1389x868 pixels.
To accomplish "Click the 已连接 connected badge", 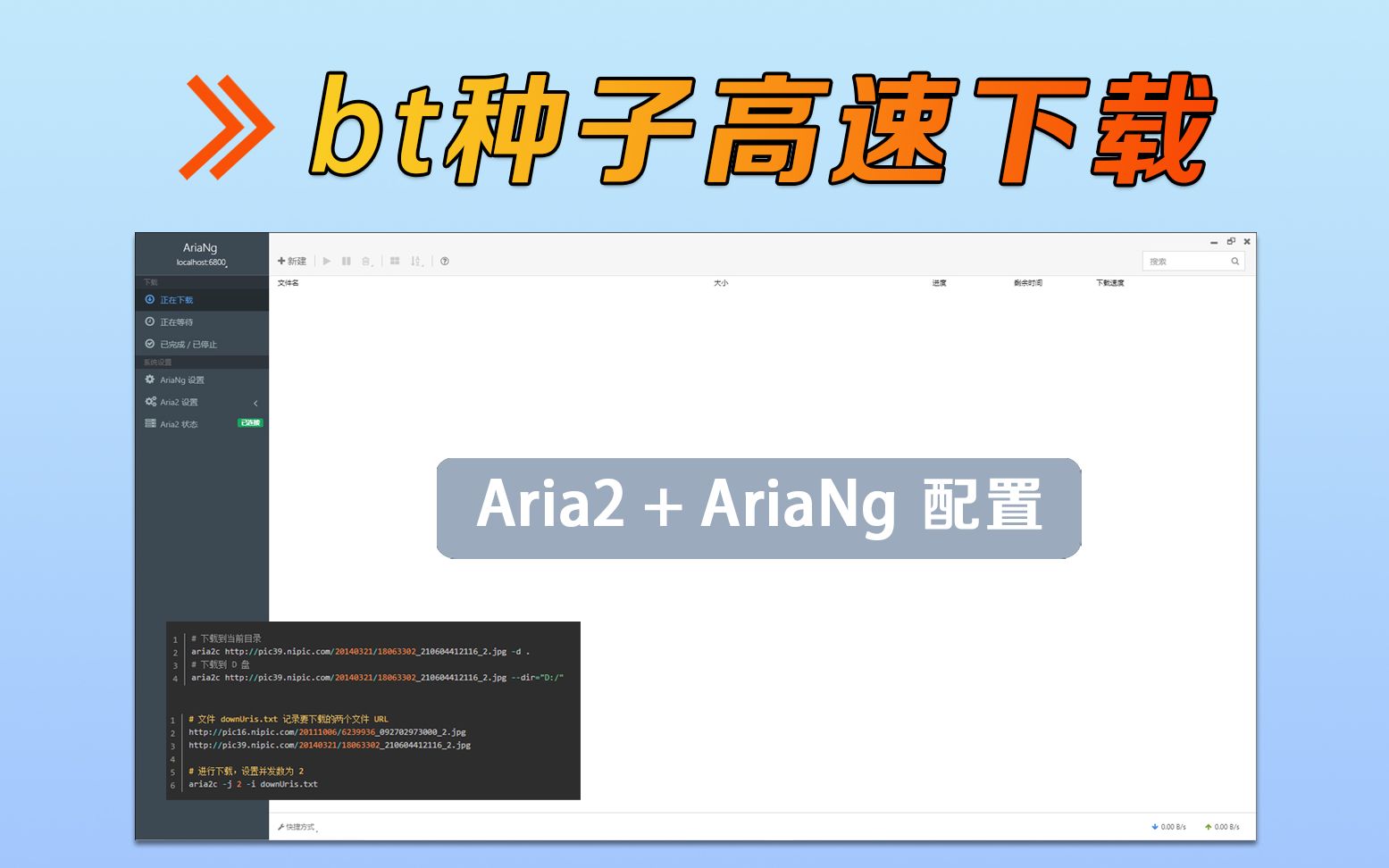I will coord(250,423).
